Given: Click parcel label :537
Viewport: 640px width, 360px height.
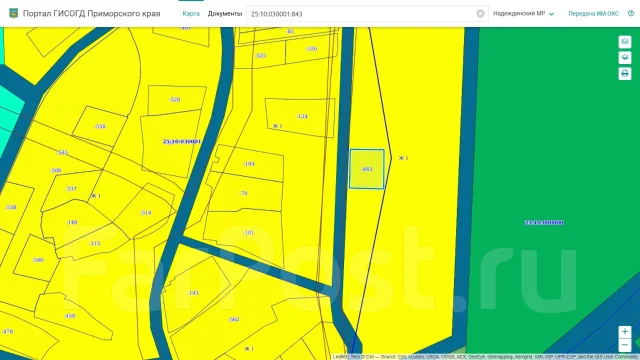Looking at the screenshot, I should click(71, 189).
